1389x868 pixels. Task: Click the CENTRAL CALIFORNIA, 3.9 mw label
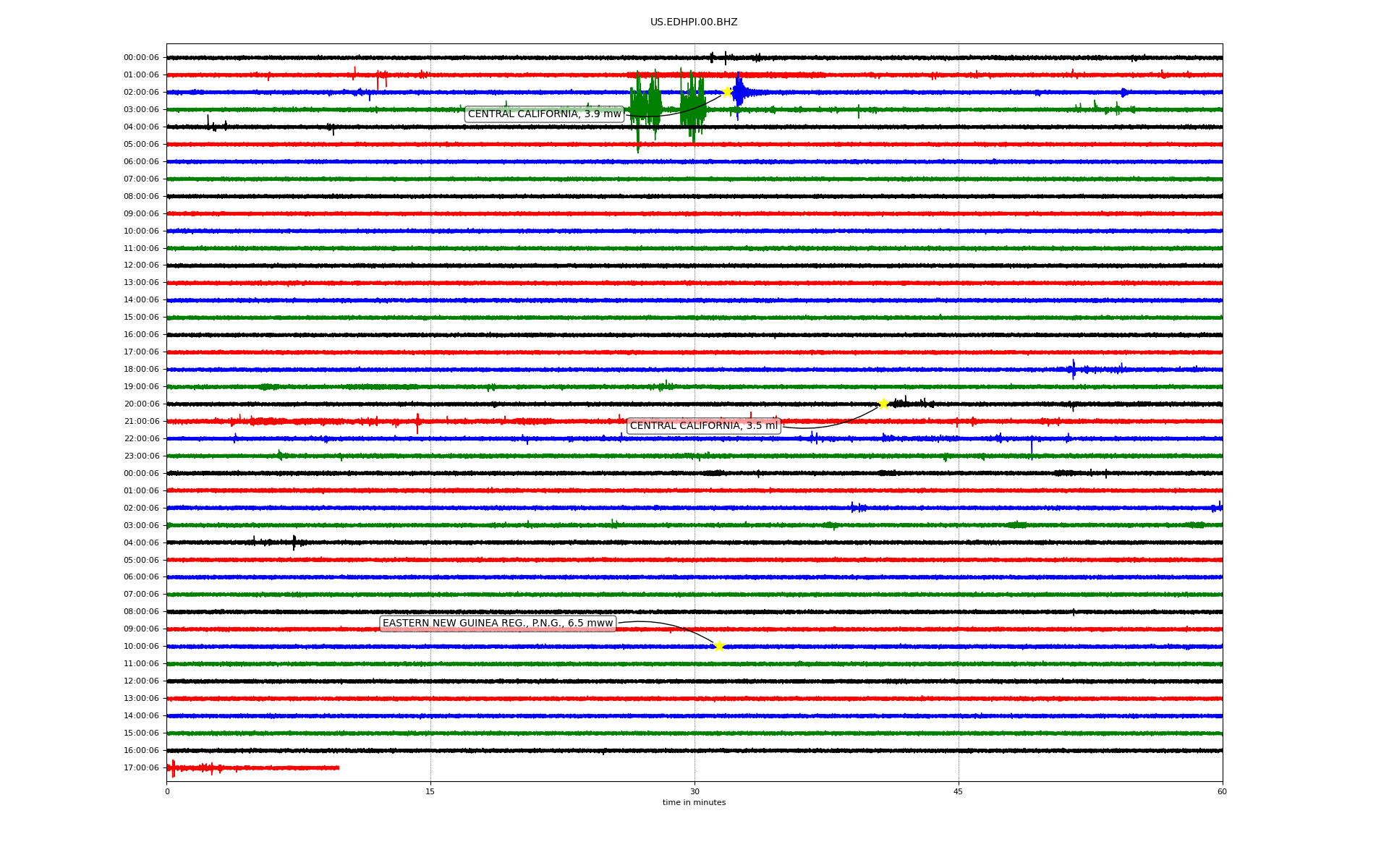[x=544, y=114]
